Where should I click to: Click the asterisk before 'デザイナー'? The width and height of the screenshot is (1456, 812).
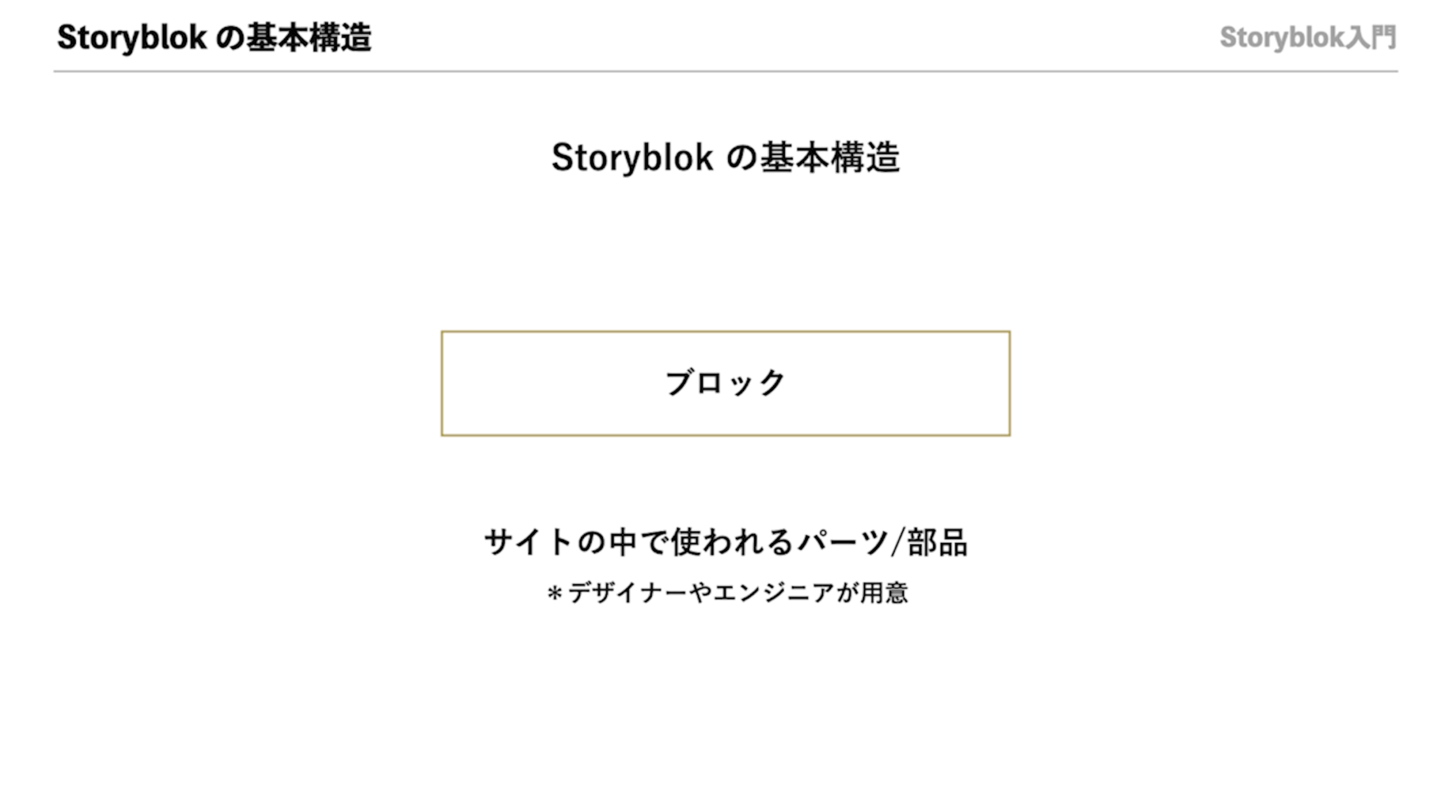pos(555,594)
